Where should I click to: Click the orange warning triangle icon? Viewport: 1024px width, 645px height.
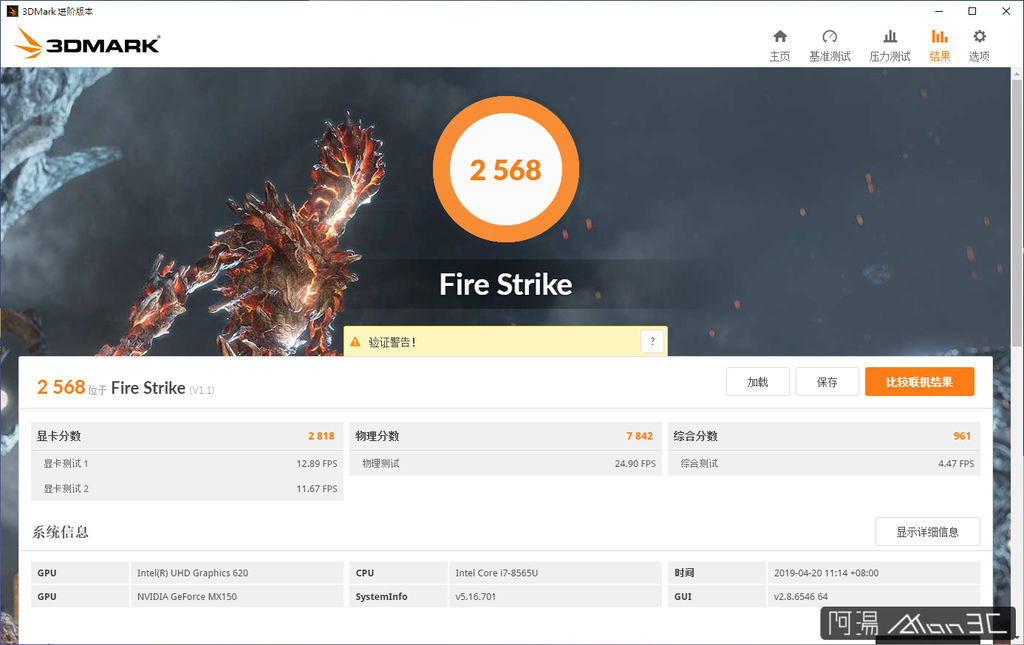355,341
